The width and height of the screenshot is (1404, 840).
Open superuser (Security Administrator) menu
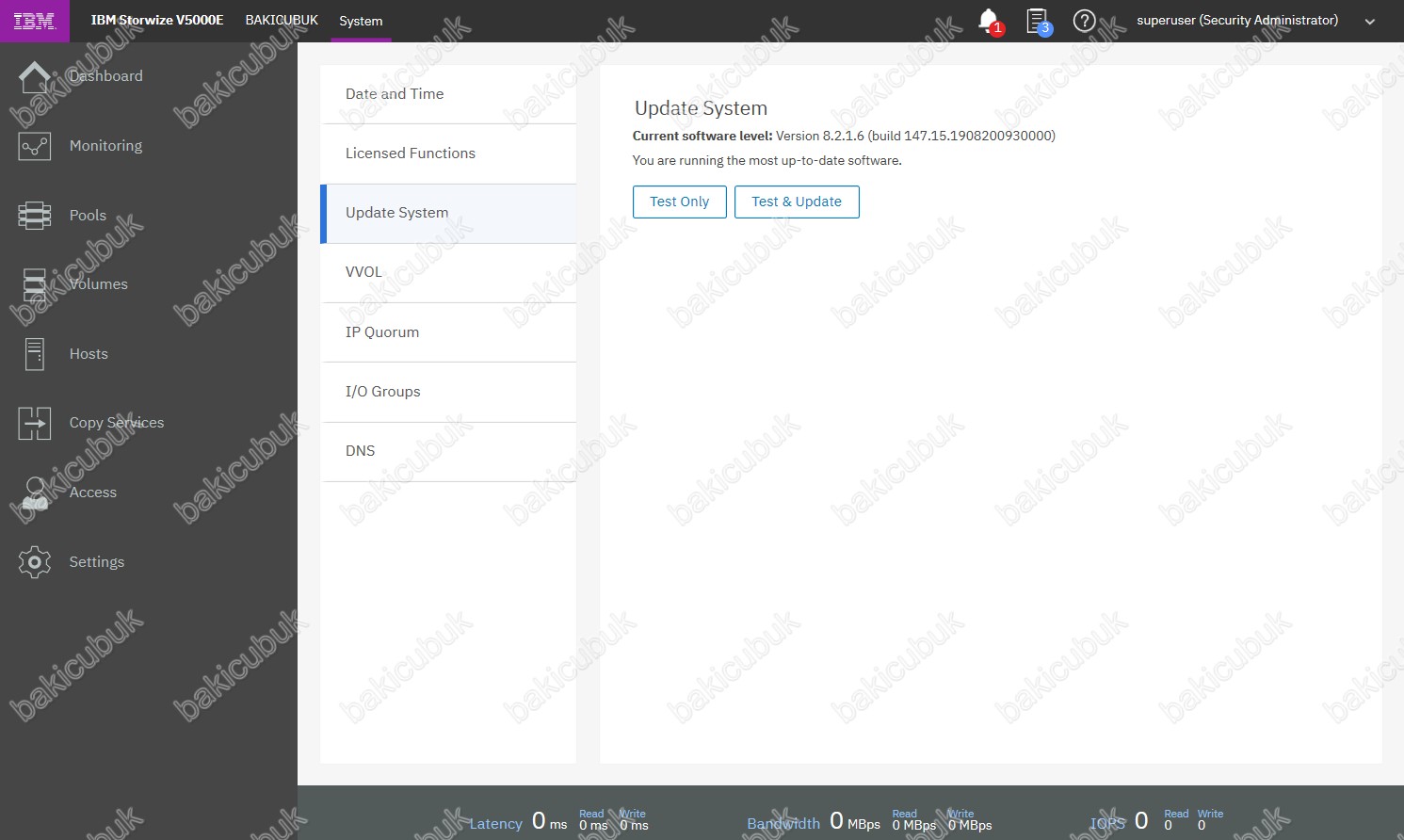click(1237, 20)
